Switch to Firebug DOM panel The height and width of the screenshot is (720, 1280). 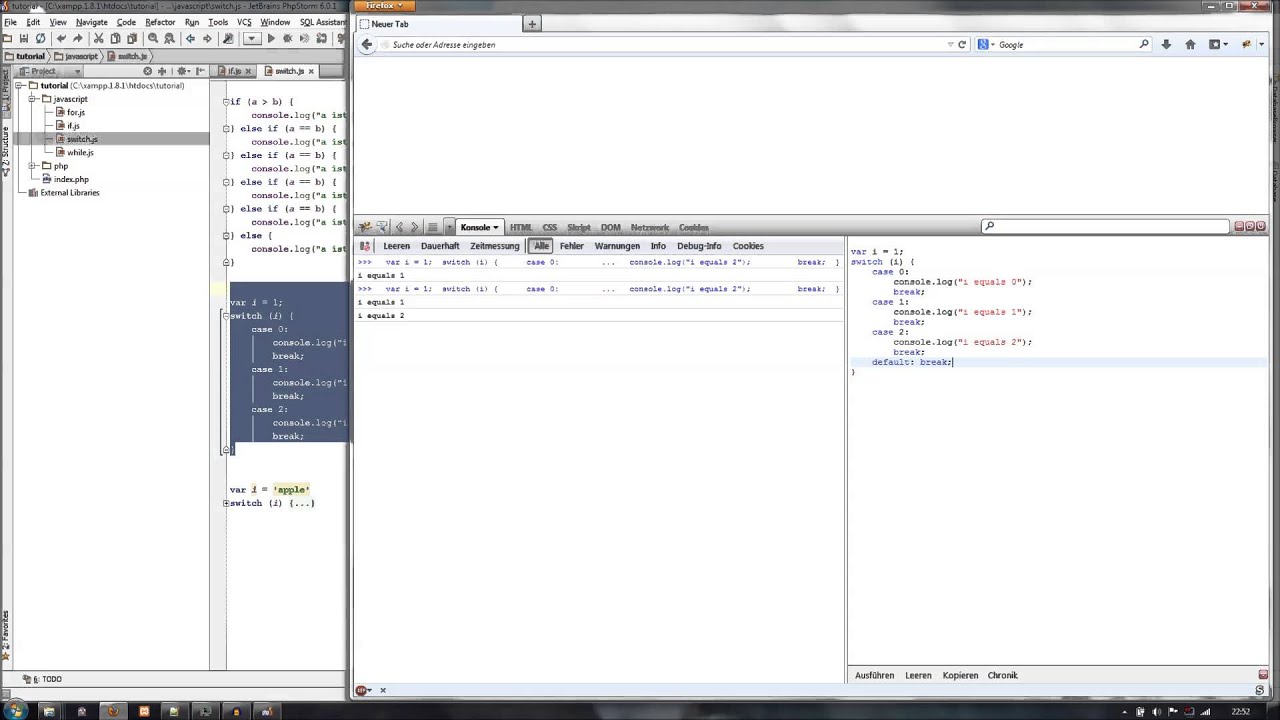[x=610, y=227]
